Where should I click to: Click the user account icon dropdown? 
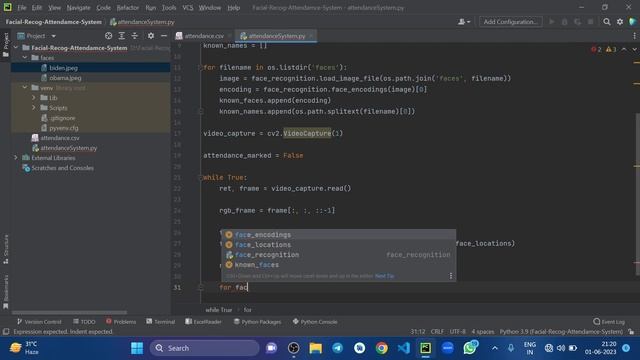pos(464,22)
